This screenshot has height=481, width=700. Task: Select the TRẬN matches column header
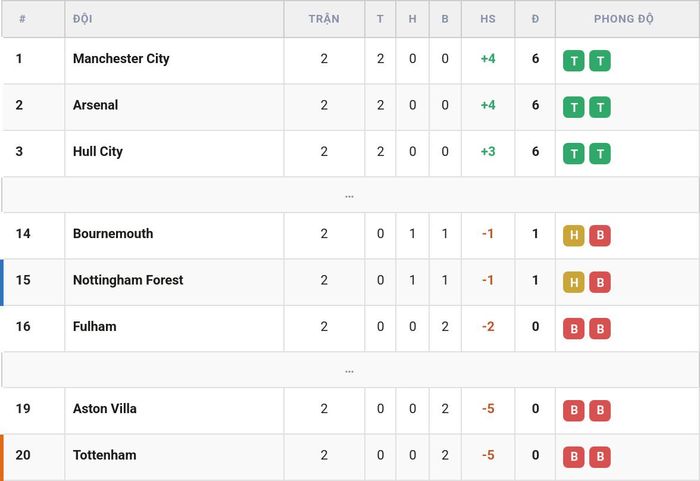(324, 19)
